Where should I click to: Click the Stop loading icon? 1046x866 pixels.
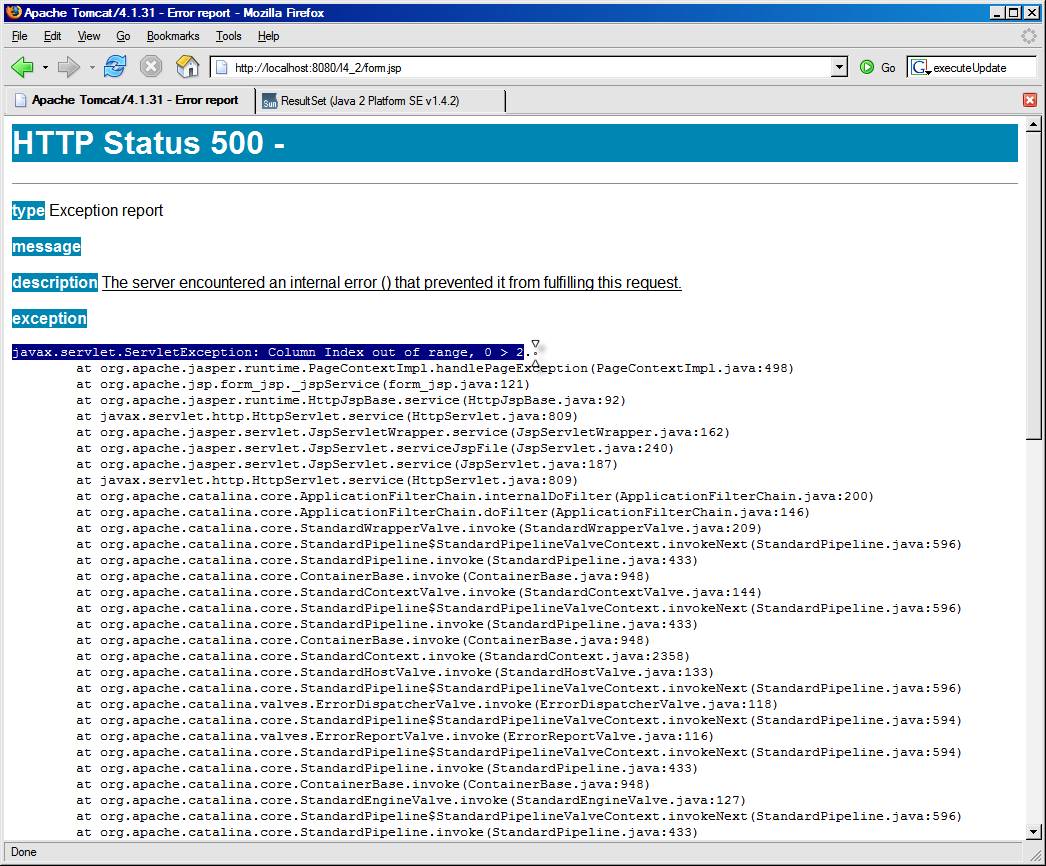[151, 67]
